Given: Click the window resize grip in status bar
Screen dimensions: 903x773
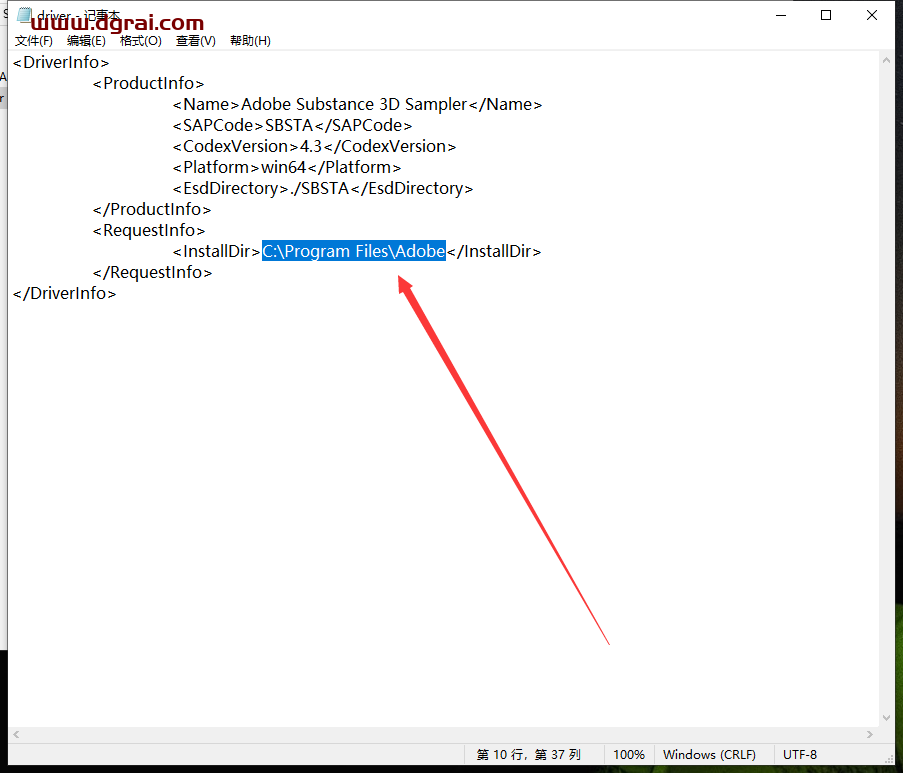Looking at the screenshot, I should (889, 759).
